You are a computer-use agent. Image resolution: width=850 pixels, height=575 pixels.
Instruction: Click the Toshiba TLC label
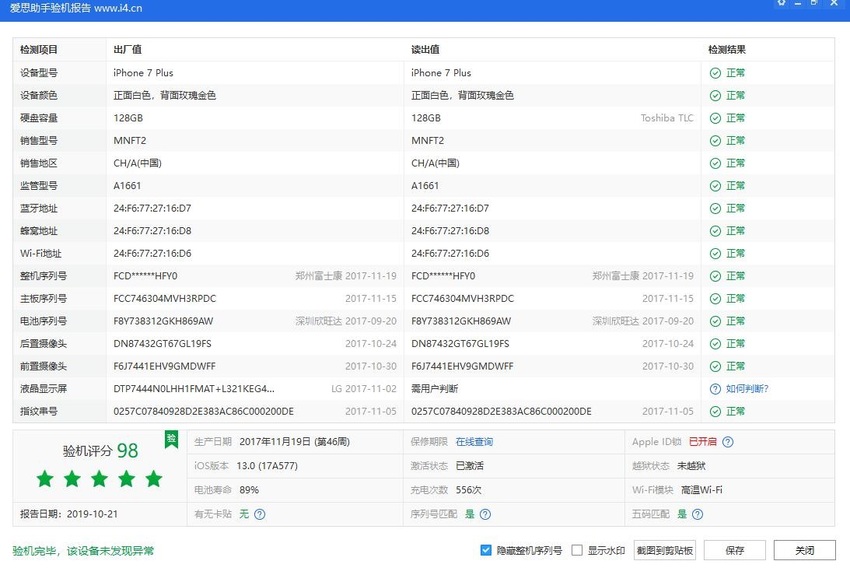click(667, 118)
